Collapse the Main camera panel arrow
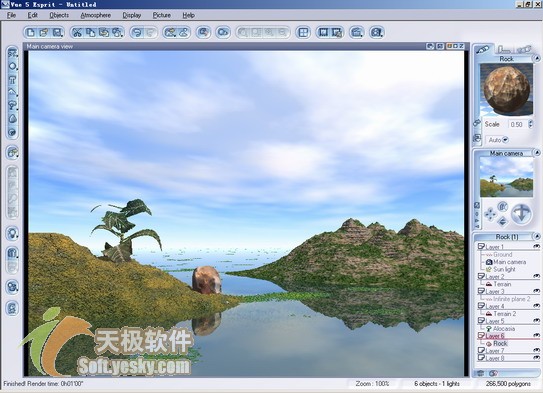 [537, 152]
